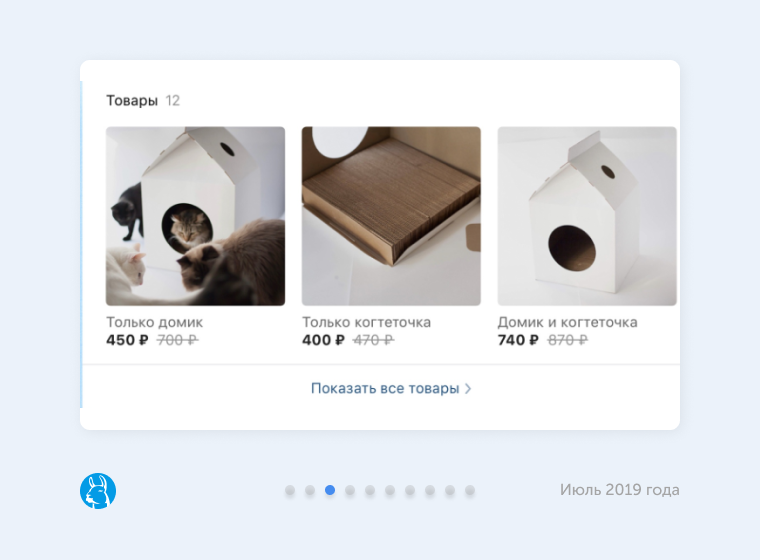Screen dimensions: 760x560
Task: Jump to the fourth carousel dot
Action: (x=350, y=490)
